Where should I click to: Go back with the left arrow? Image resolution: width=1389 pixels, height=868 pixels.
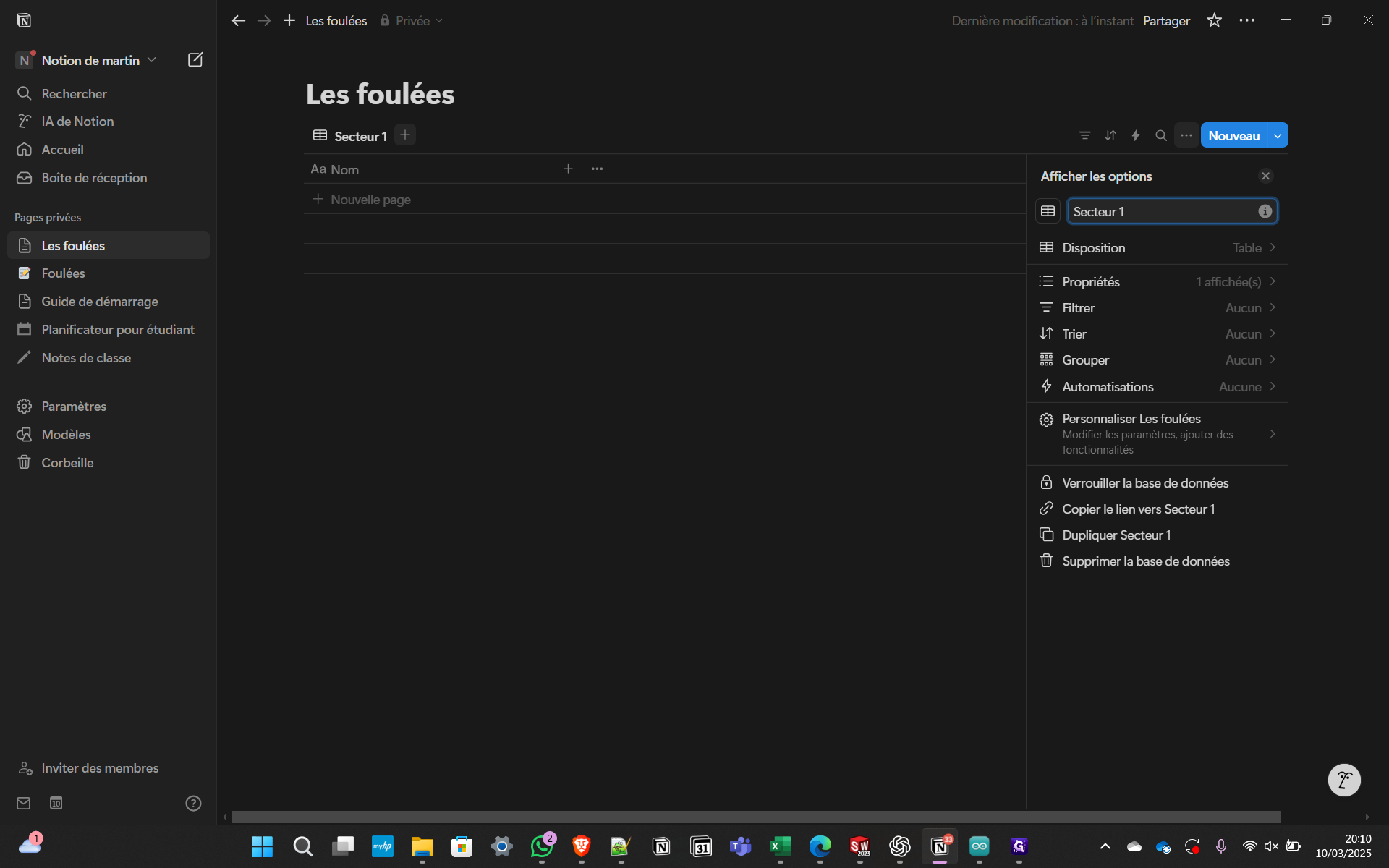(239, 21)
